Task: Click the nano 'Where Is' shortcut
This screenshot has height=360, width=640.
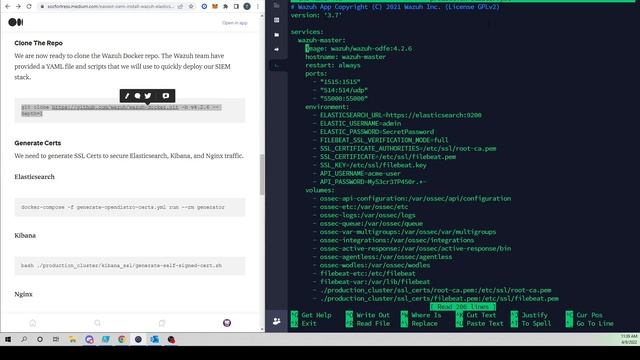Action: (x=421, y=315)
